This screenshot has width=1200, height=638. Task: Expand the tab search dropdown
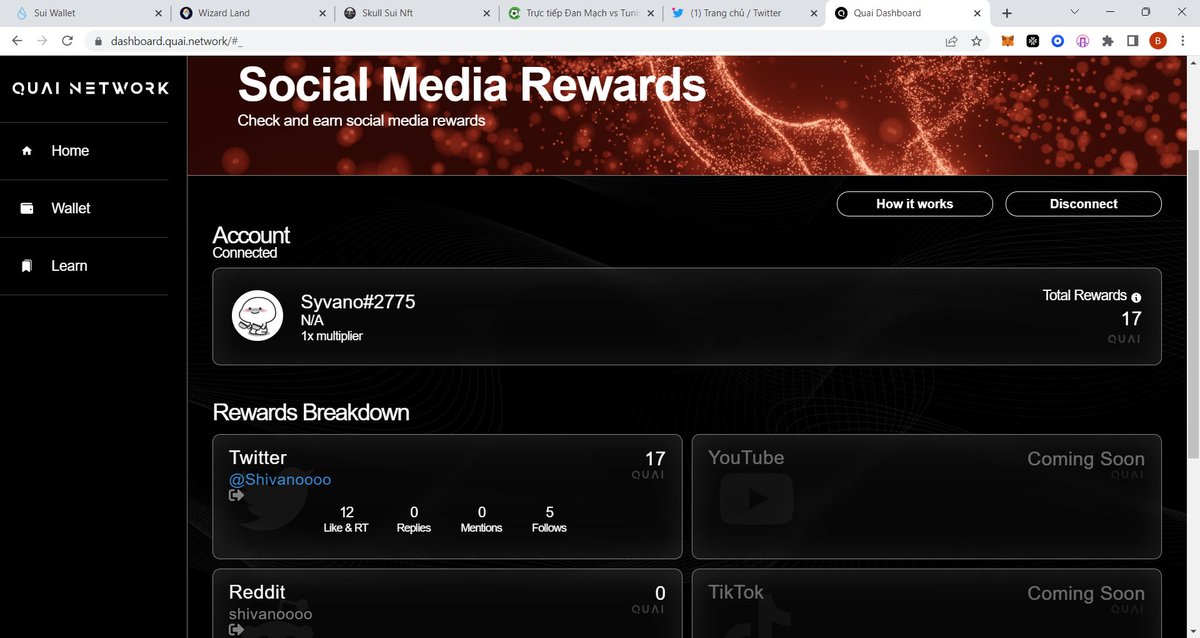point(1074,12)
